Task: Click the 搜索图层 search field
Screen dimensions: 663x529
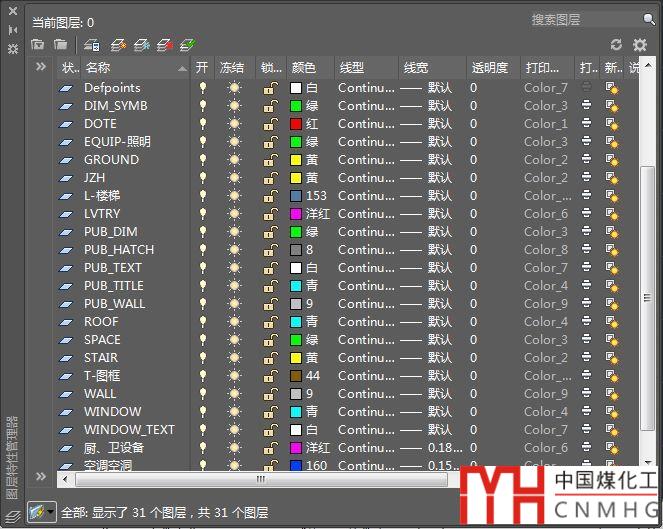Action: (x=586, y=19)
